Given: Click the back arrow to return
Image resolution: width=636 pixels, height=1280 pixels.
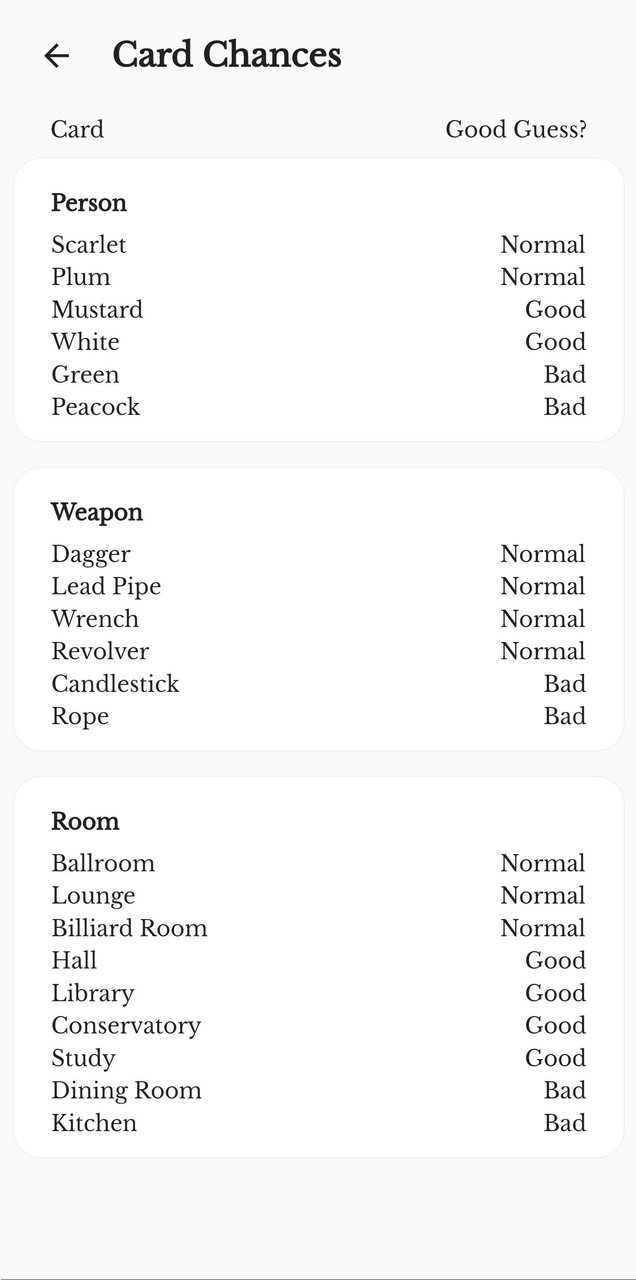Looking at the screenshot, I should coord(56,56).
